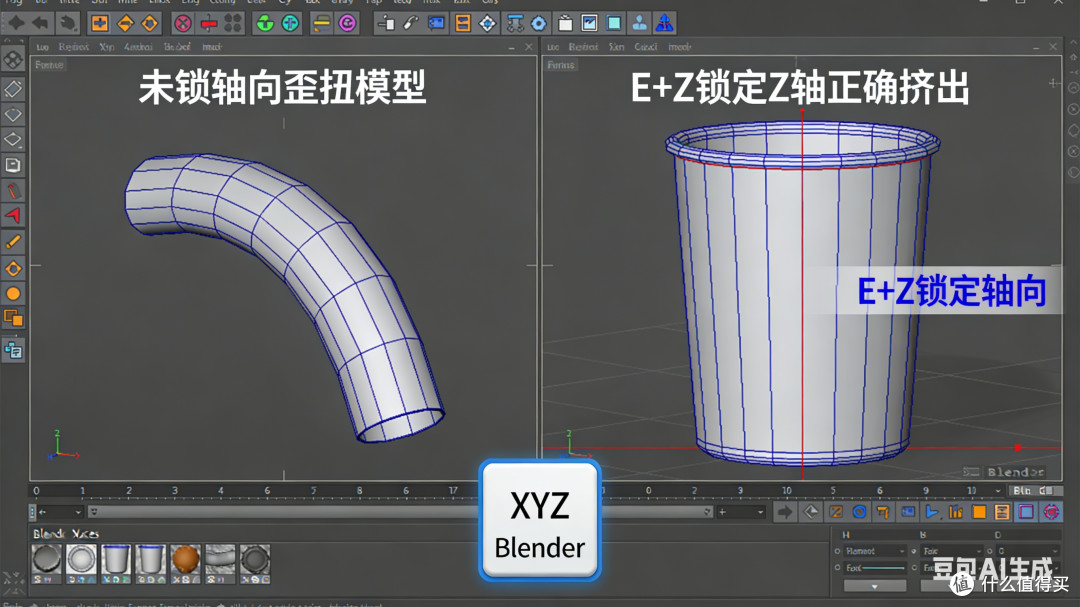Click the teal square icon in top toolbar
Image resolution: width=1080 pixels, height=607 pixels.
tap(614, 23)
